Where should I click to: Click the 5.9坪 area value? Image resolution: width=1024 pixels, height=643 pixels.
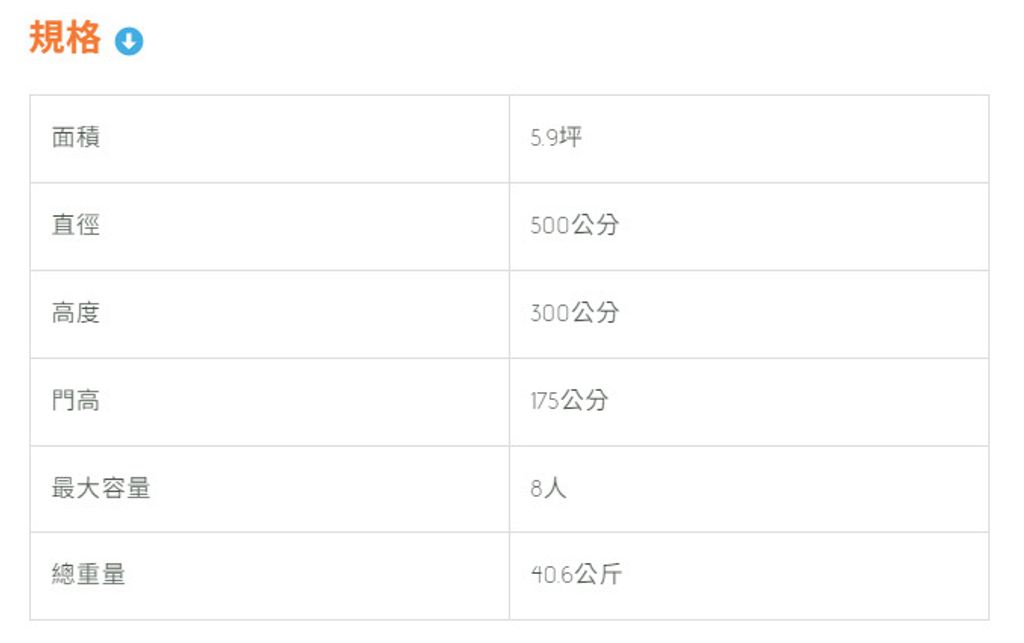(556, 138)
